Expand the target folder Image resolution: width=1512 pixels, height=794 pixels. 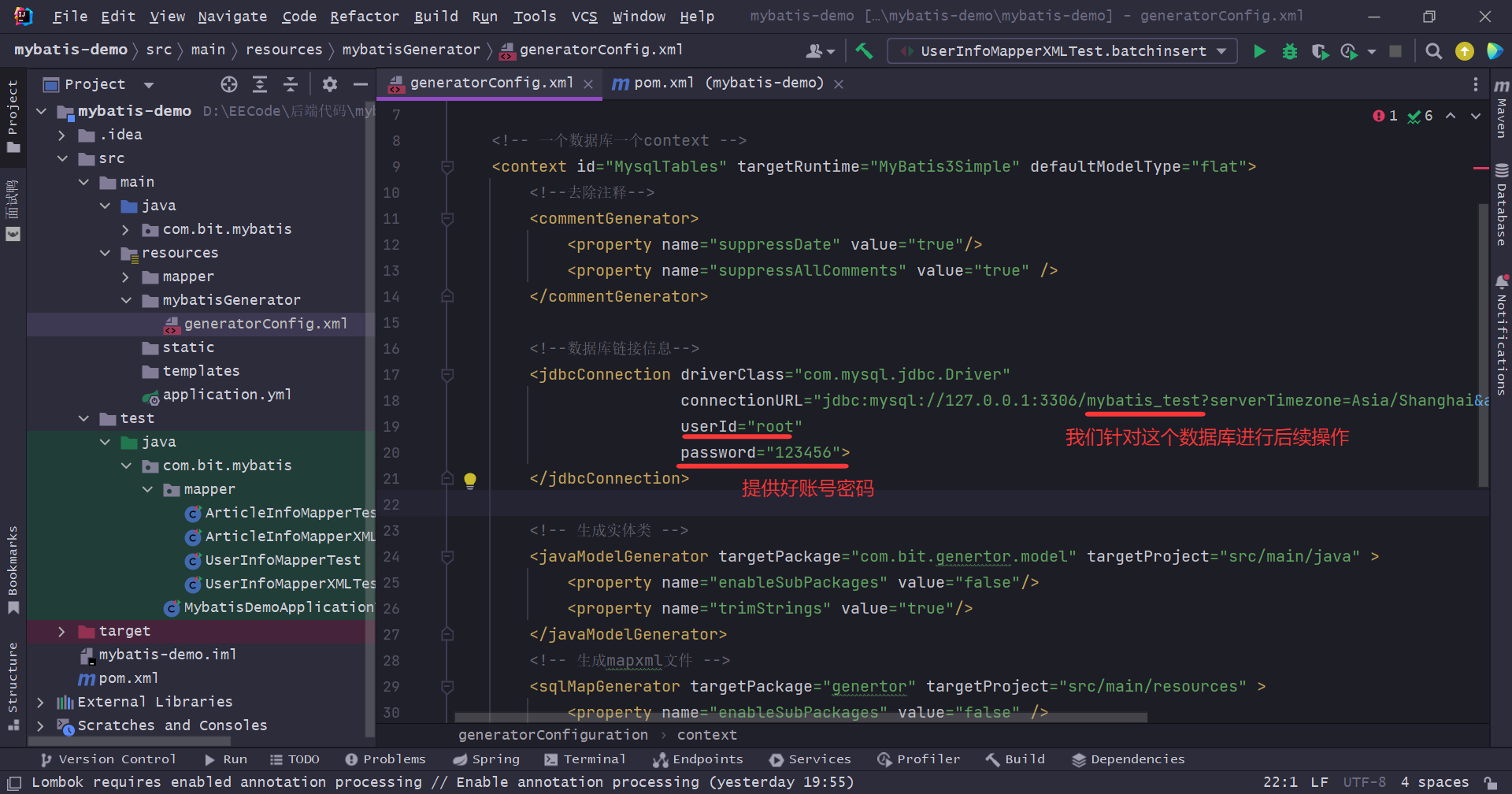[x=61, y=632]
